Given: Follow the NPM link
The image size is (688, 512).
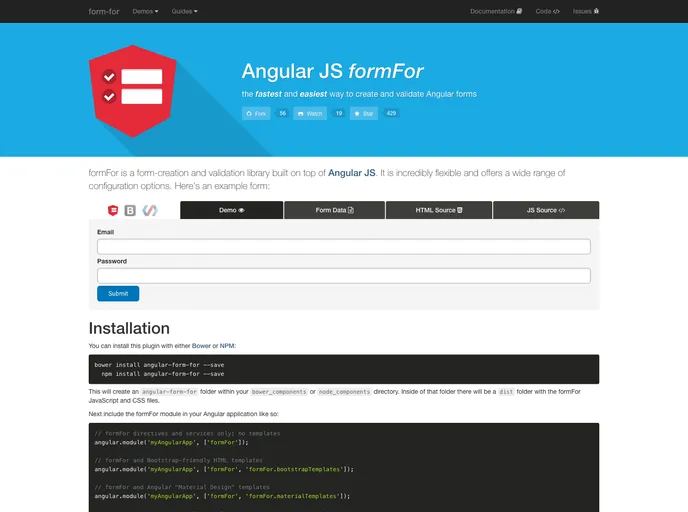Looking at the screenshot, I should [227, 346].
